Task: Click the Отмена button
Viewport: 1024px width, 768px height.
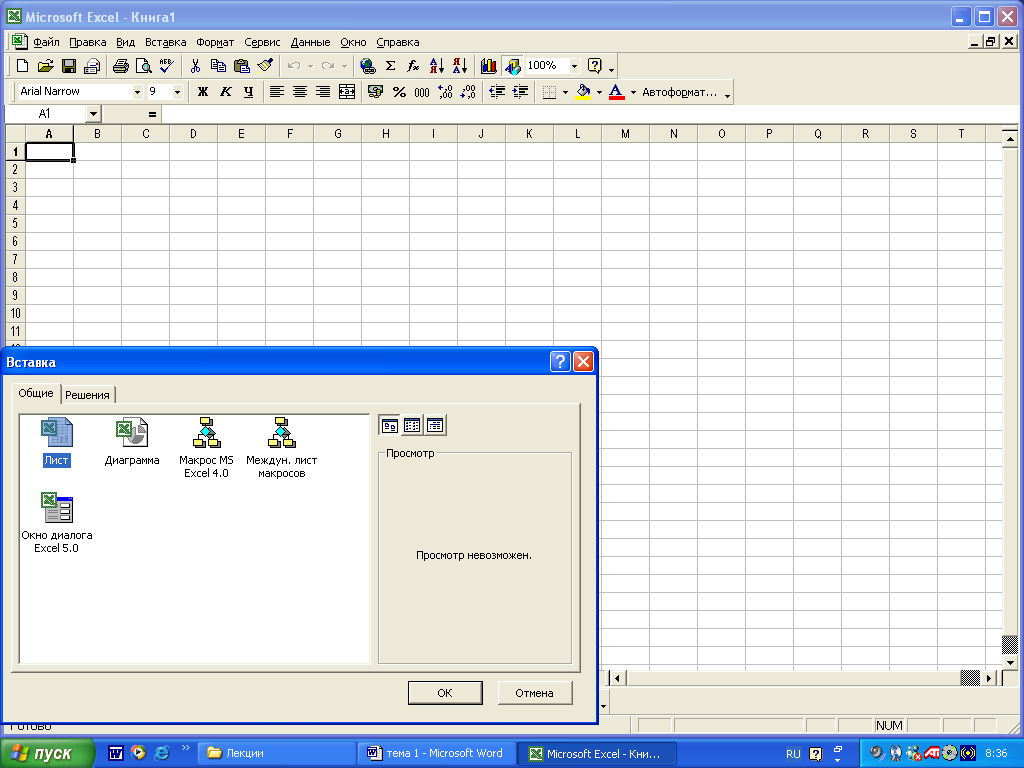Action: pos(534,693)
